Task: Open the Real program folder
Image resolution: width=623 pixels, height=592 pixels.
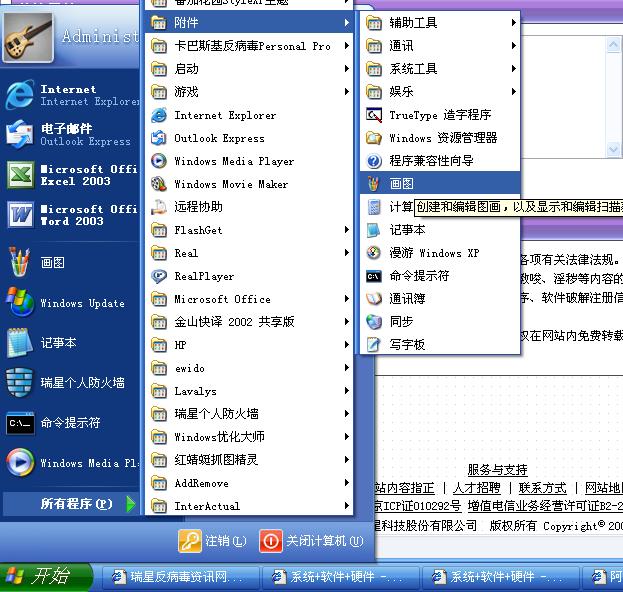Action: (x=249, y=253)
